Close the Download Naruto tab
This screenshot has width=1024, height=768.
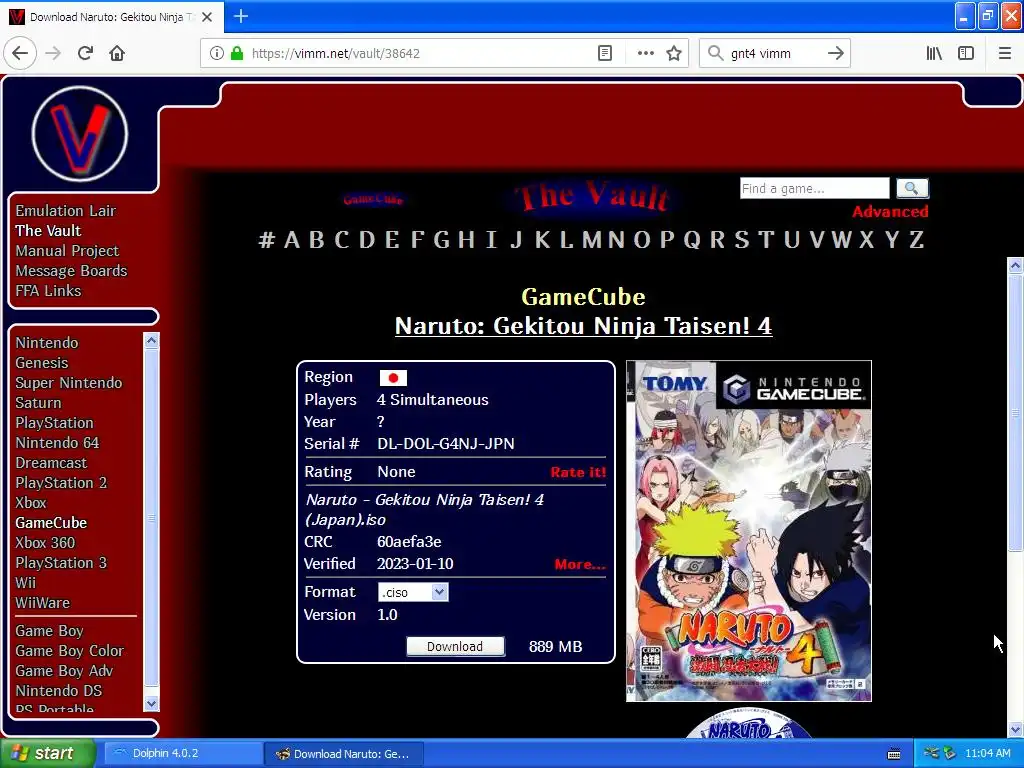pos(207,17)
